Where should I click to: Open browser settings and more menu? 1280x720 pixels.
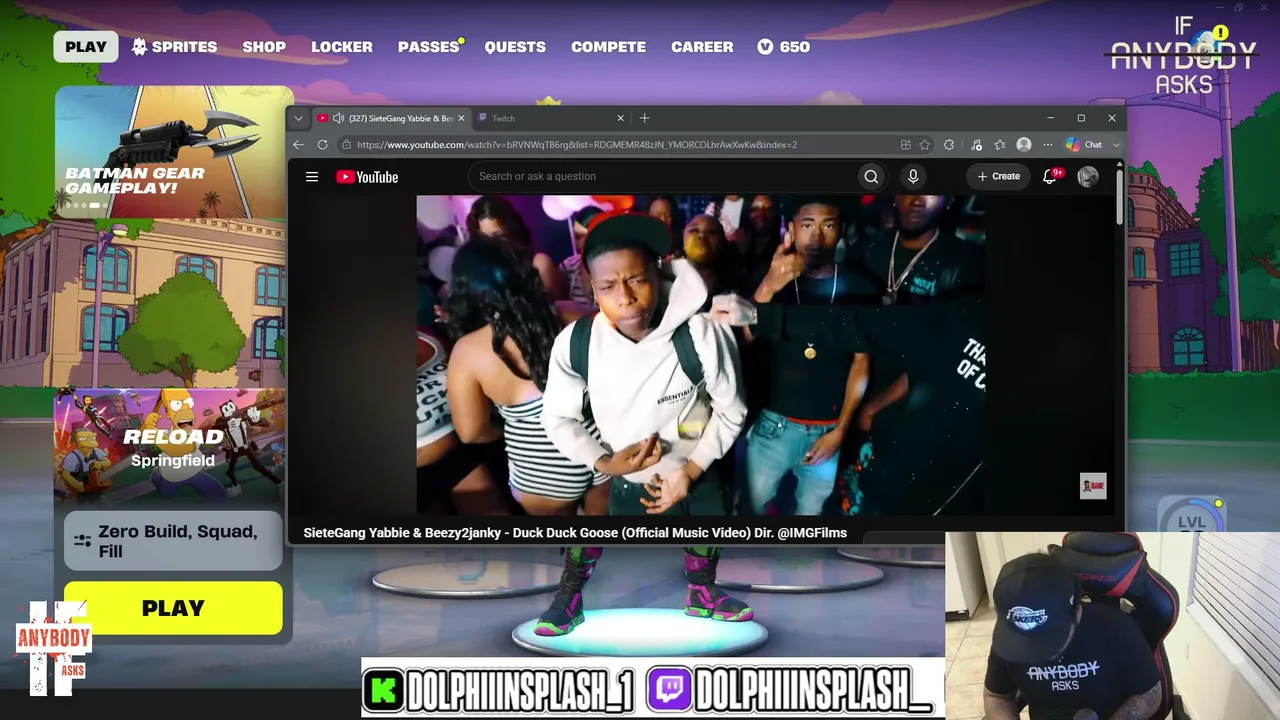click(x=1048, y=145)
